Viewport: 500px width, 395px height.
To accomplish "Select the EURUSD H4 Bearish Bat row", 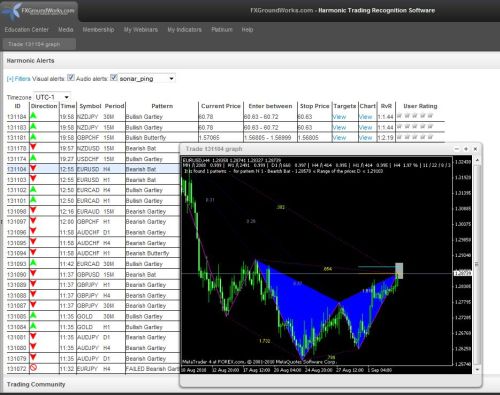I will pos(93,169).
